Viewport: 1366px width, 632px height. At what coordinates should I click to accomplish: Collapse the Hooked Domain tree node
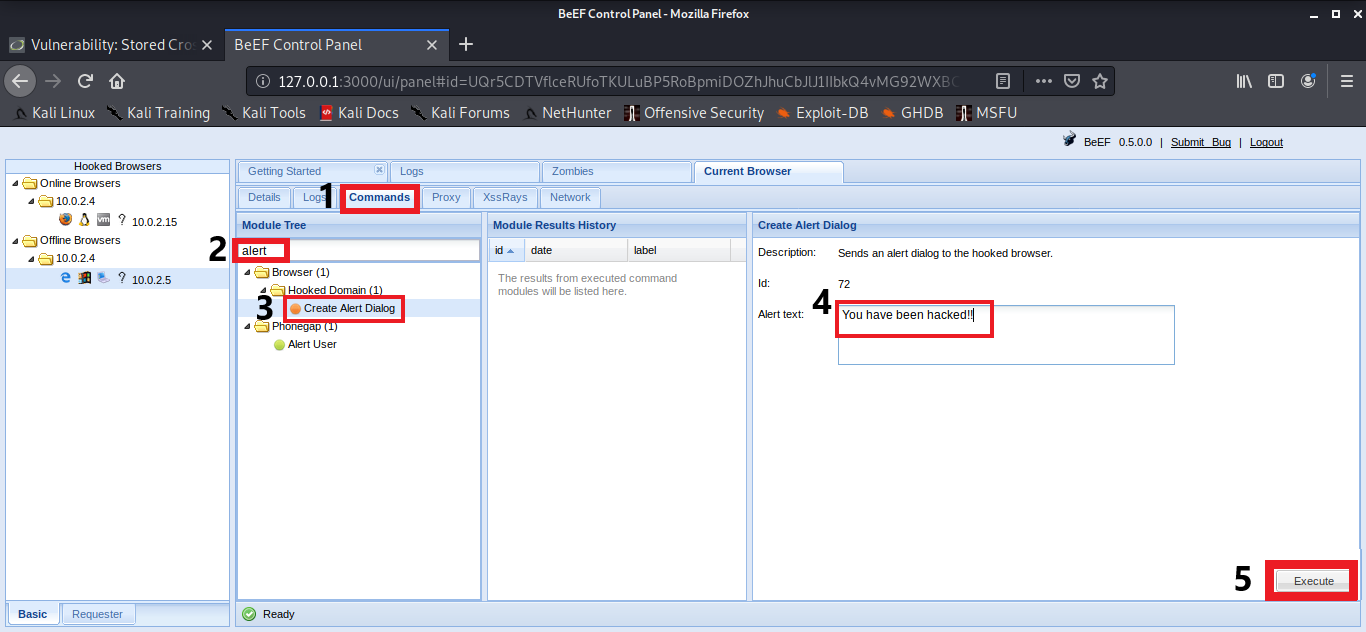coord(262,289)
